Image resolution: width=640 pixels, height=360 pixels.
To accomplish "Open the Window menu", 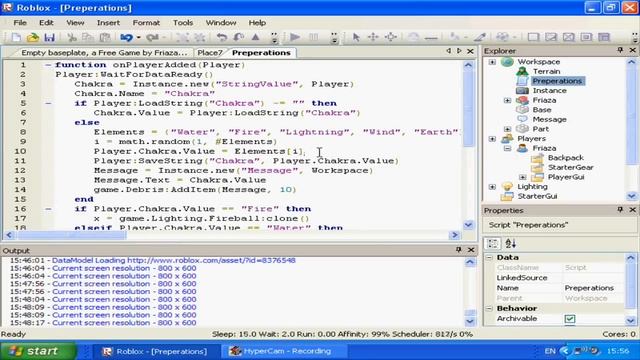I will click(221, 23).
